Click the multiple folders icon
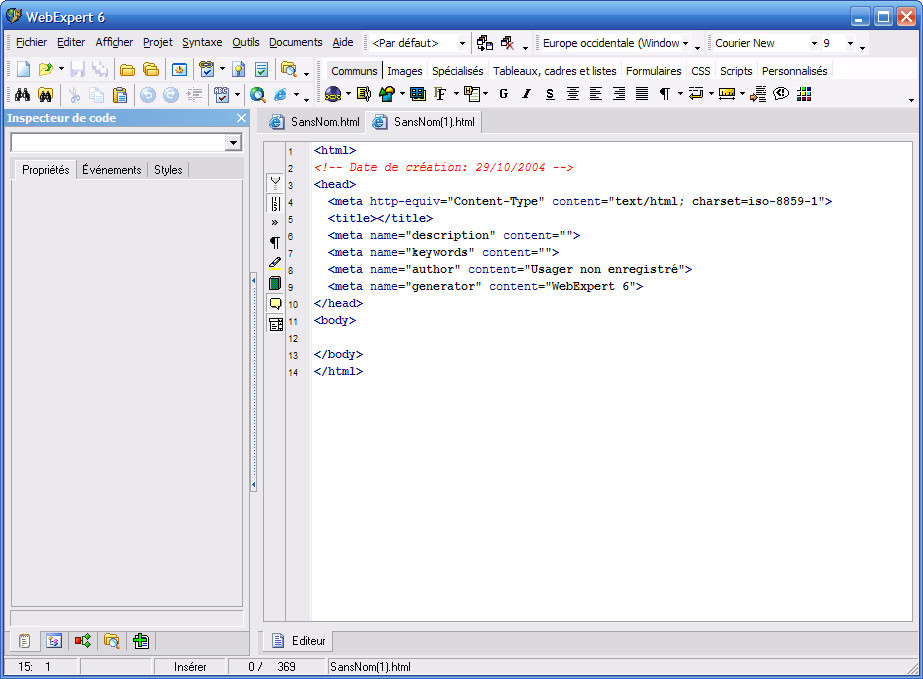This screenshot has height=679, width=923. [151, 69]
